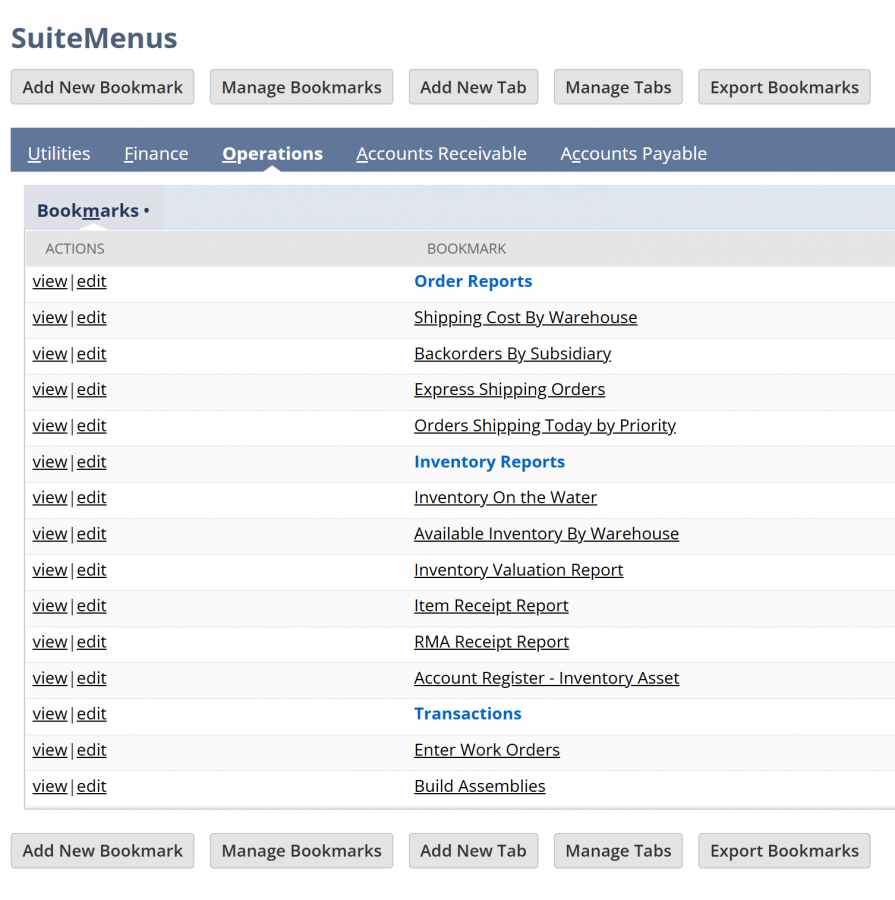Open Manage Bookmarks from the top button row
This screenshot has height=900, width=895.
(301, 87)
